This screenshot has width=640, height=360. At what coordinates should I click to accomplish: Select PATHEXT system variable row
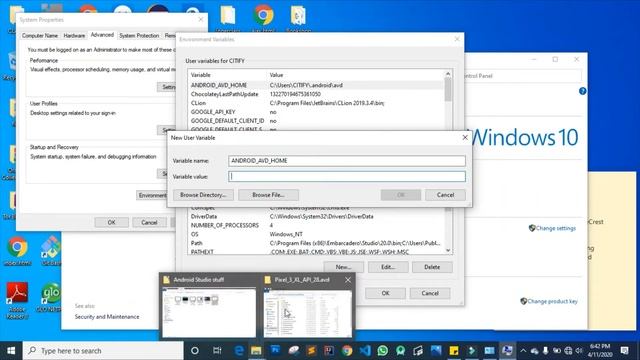(316, 251)
